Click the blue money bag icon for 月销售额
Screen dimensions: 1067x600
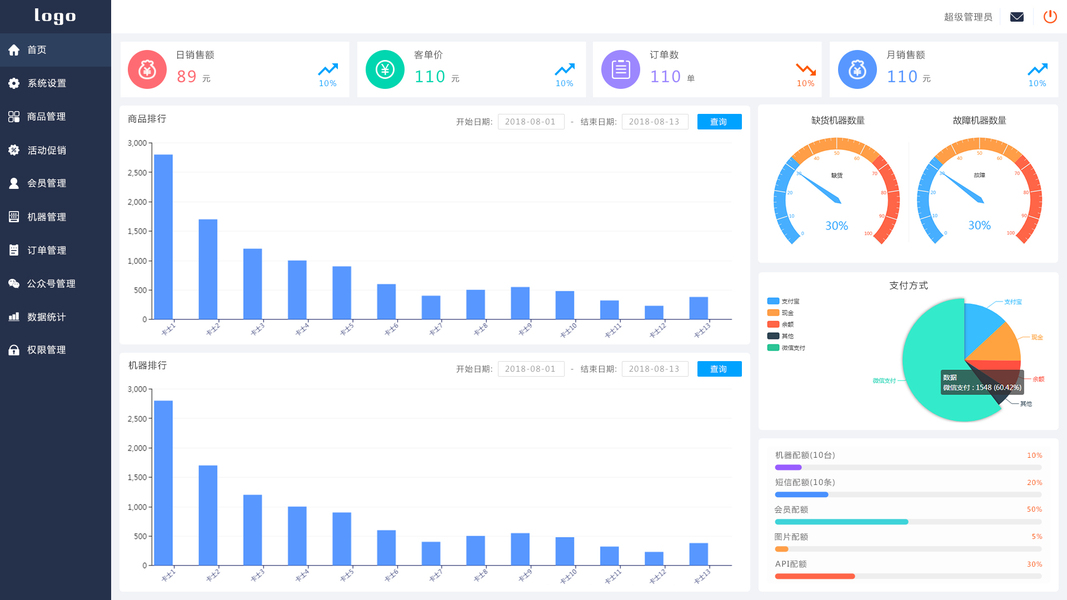pyautogui.click(x=857, y=69)
